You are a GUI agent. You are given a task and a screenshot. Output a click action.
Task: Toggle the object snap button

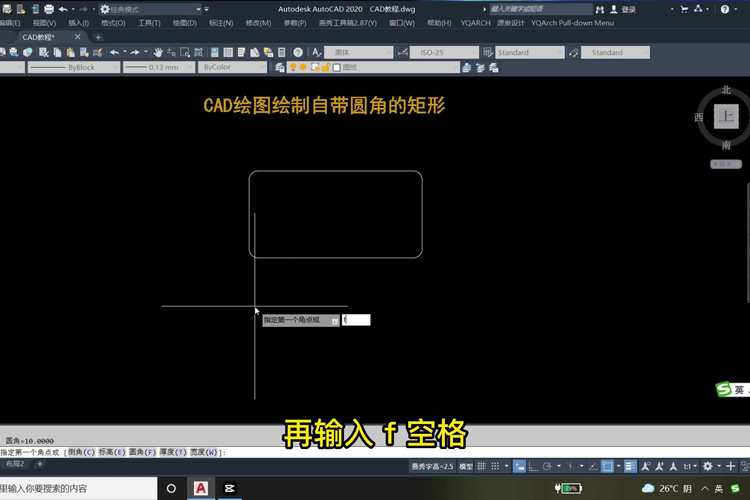tap(607, 466)
